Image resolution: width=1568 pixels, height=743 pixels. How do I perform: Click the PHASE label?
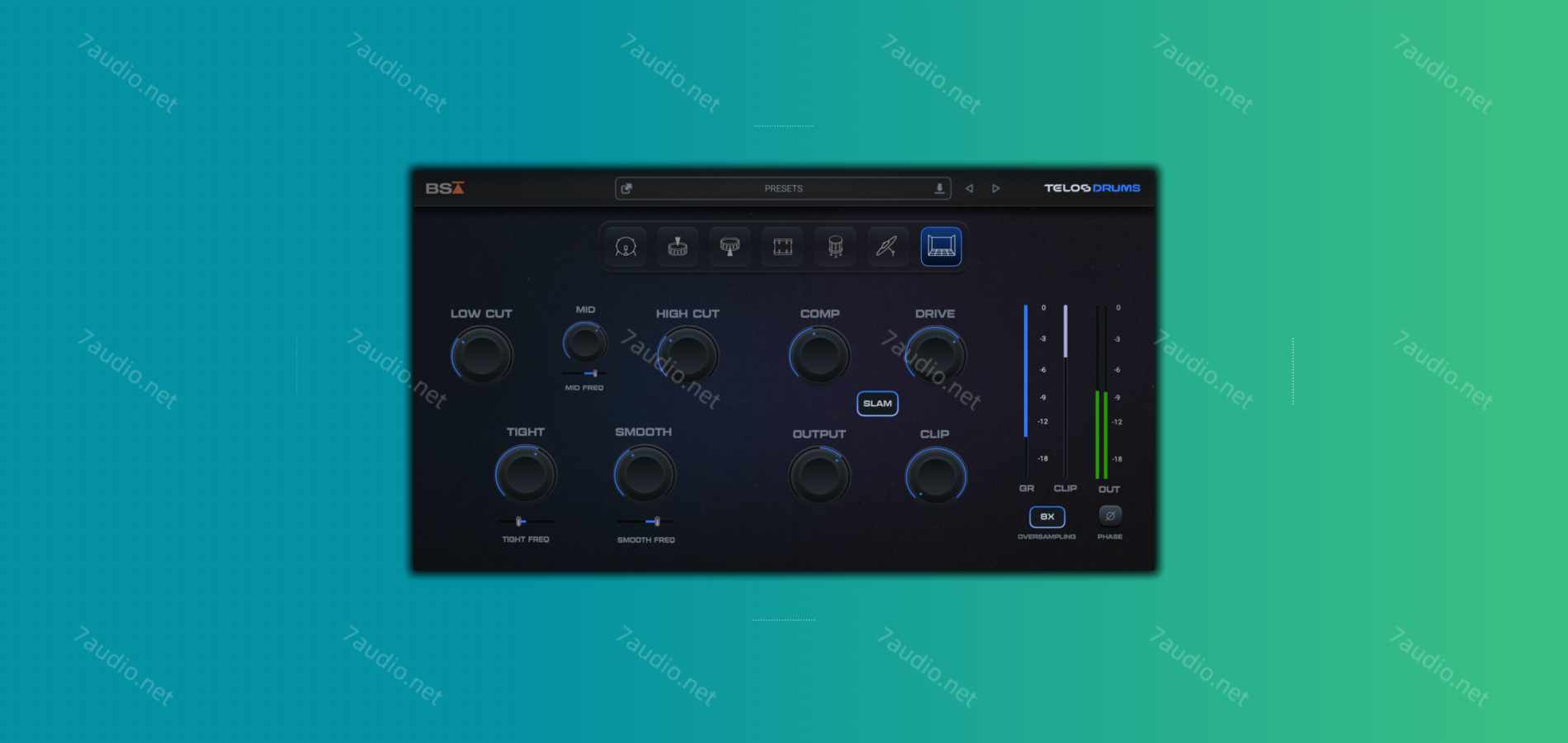pos(1110,537)
